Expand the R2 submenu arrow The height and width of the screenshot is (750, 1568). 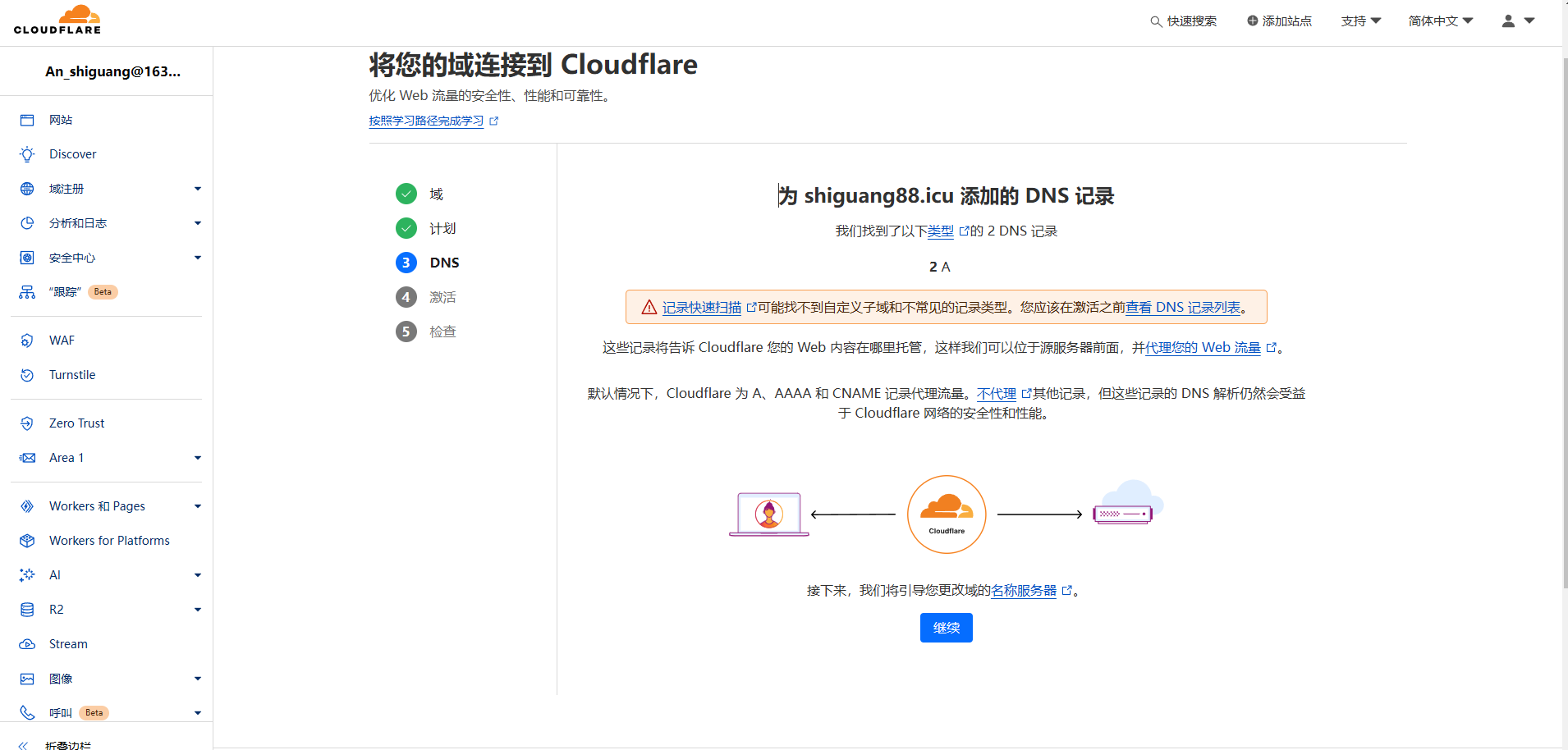(x=198, y=610)
